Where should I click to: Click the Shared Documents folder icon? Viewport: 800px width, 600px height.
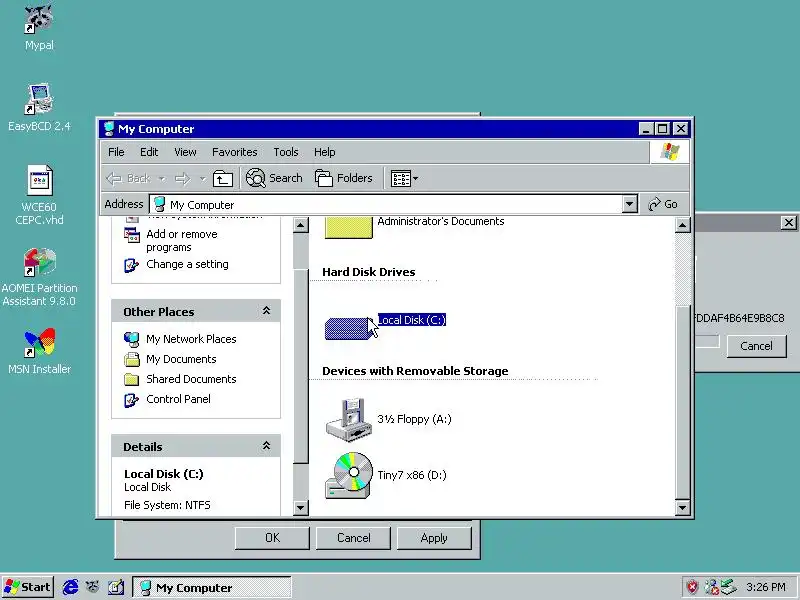[x=132, y=379]
